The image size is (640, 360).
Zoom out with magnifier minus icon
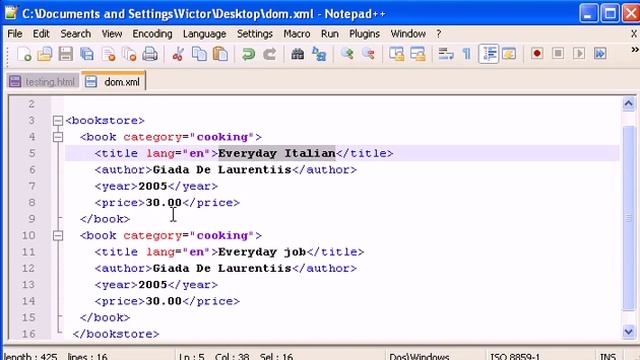(x=368, y=54)
